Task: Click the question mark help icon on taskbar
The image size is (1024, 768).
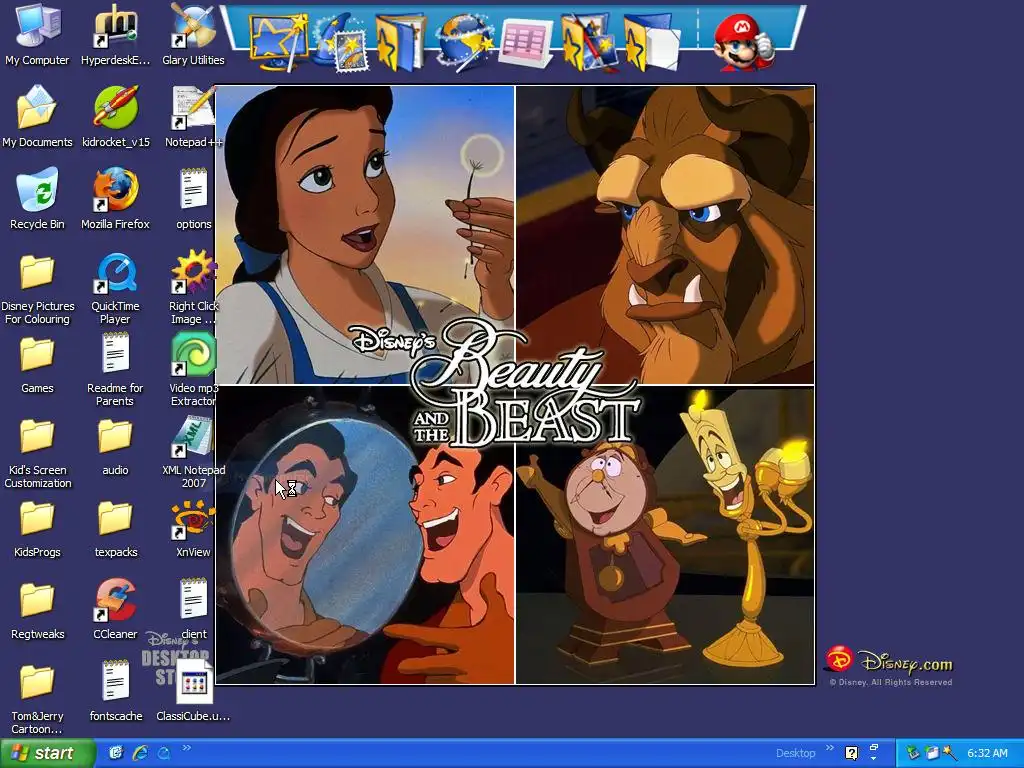Action: [851, 753]
